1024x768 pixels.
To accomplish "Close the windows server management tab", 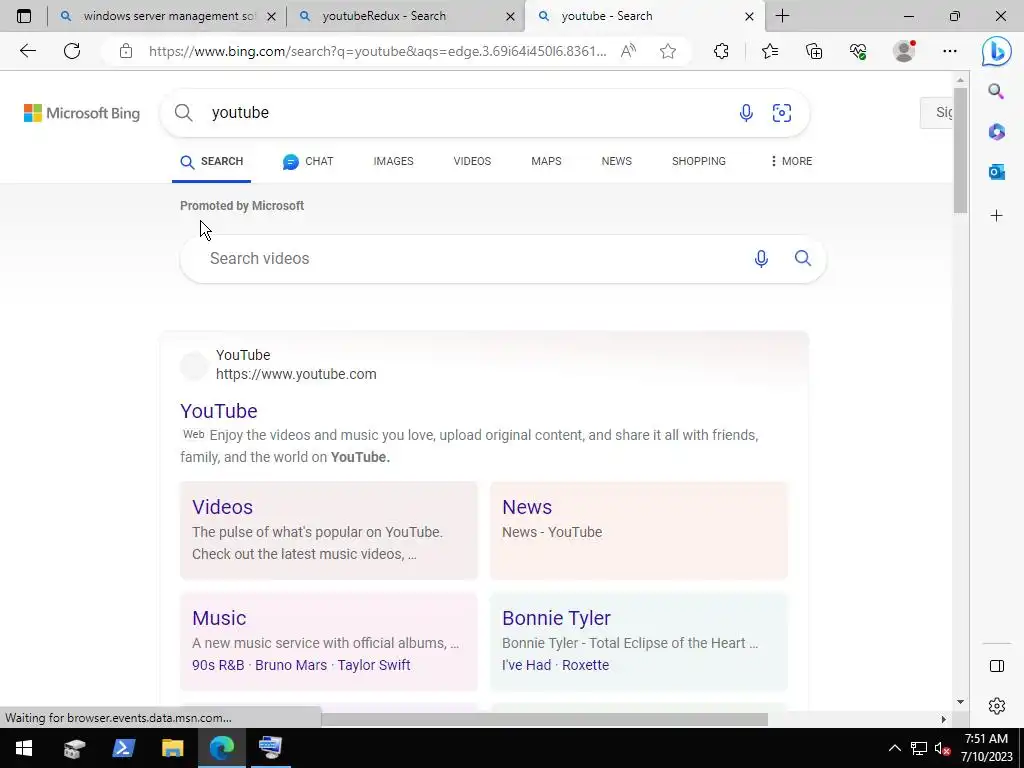I will 272,16.
